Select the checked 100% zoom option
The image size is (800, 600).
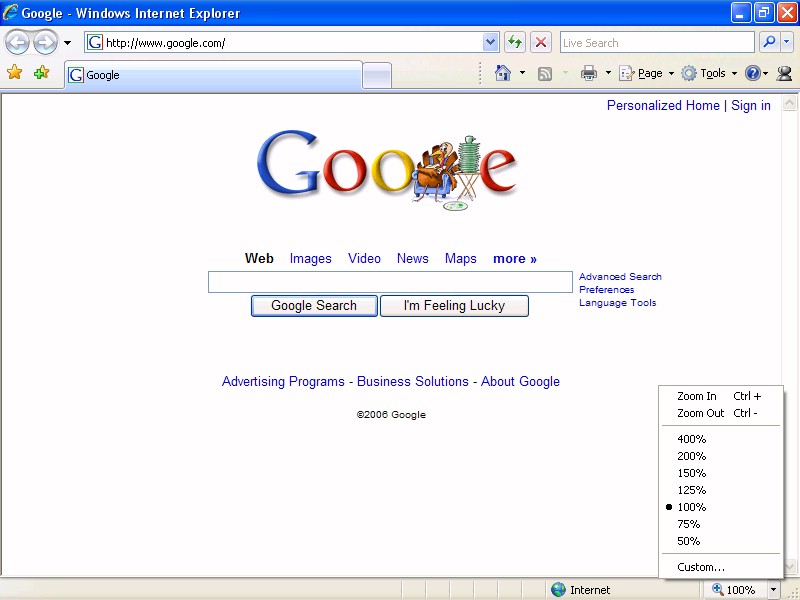click(x=721, y=507)
